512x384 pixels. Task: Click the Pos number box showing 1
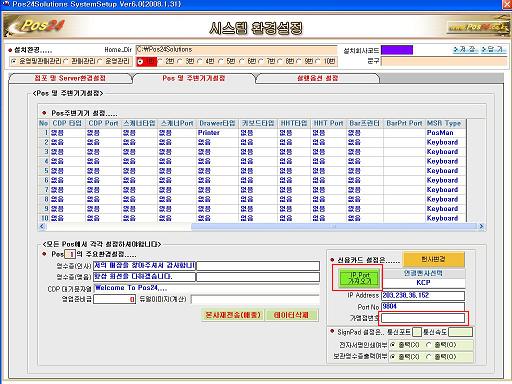coord(70,254)
